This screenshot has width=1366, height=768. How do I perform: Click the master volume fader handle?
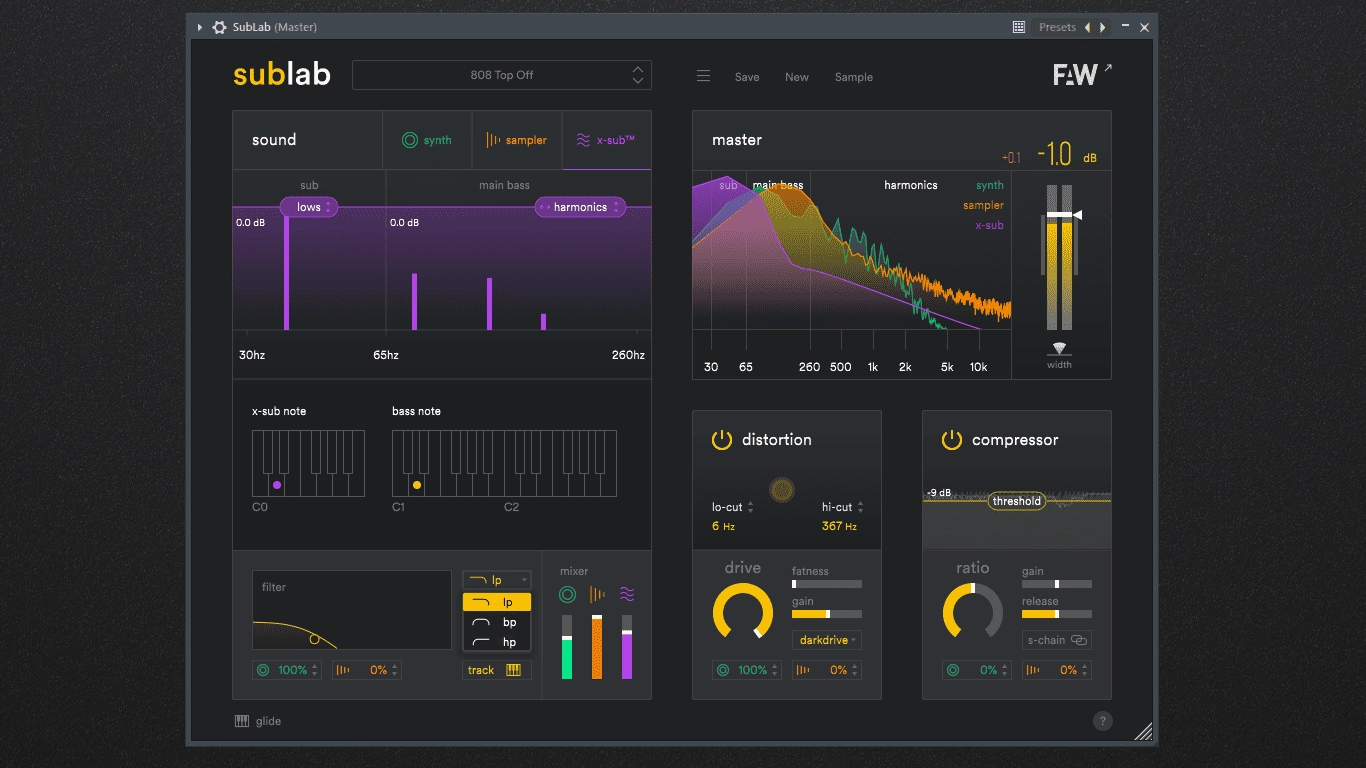[x=1063, y=215]
